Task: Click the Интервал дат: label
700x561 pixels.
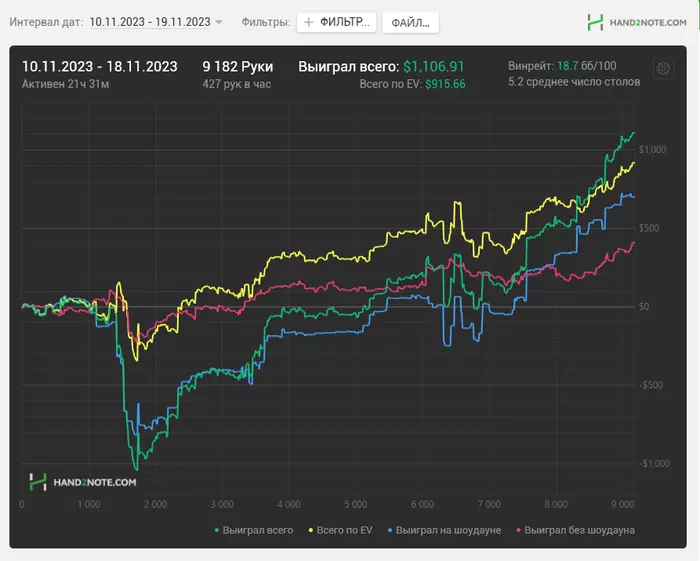Action: tap(46, 22)
